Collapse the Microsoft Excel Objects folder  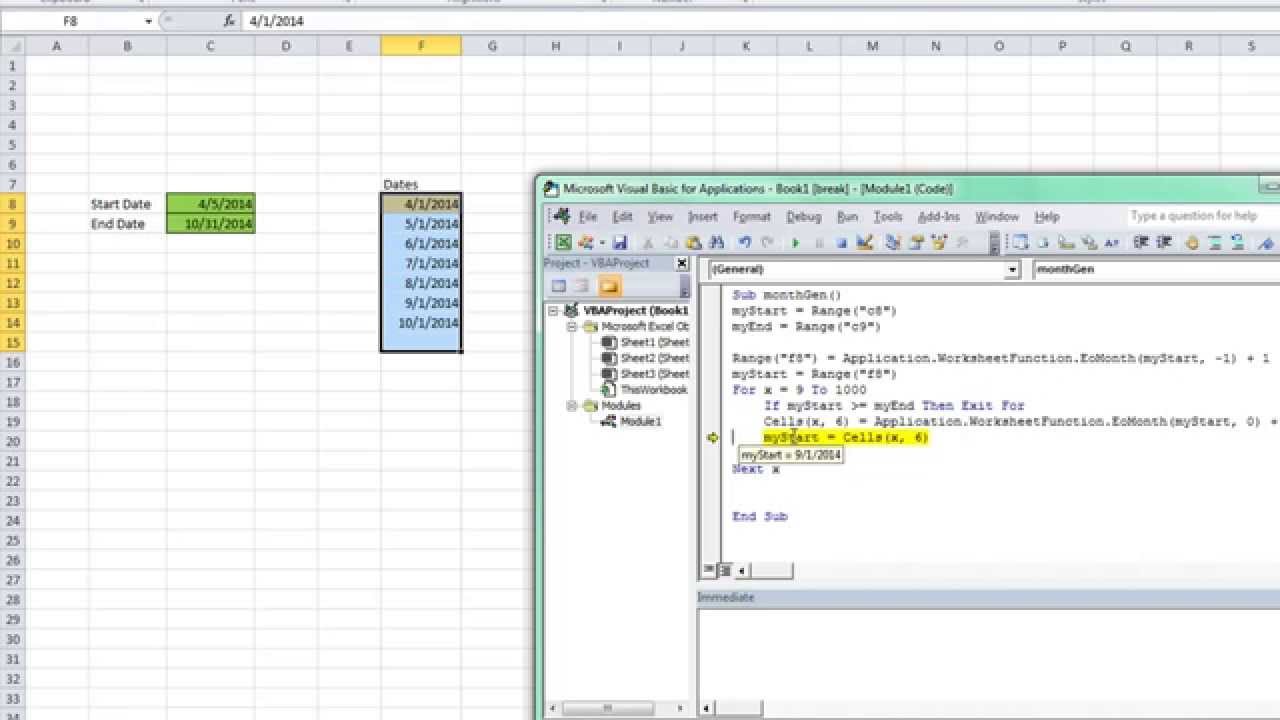tap(572, 326)
